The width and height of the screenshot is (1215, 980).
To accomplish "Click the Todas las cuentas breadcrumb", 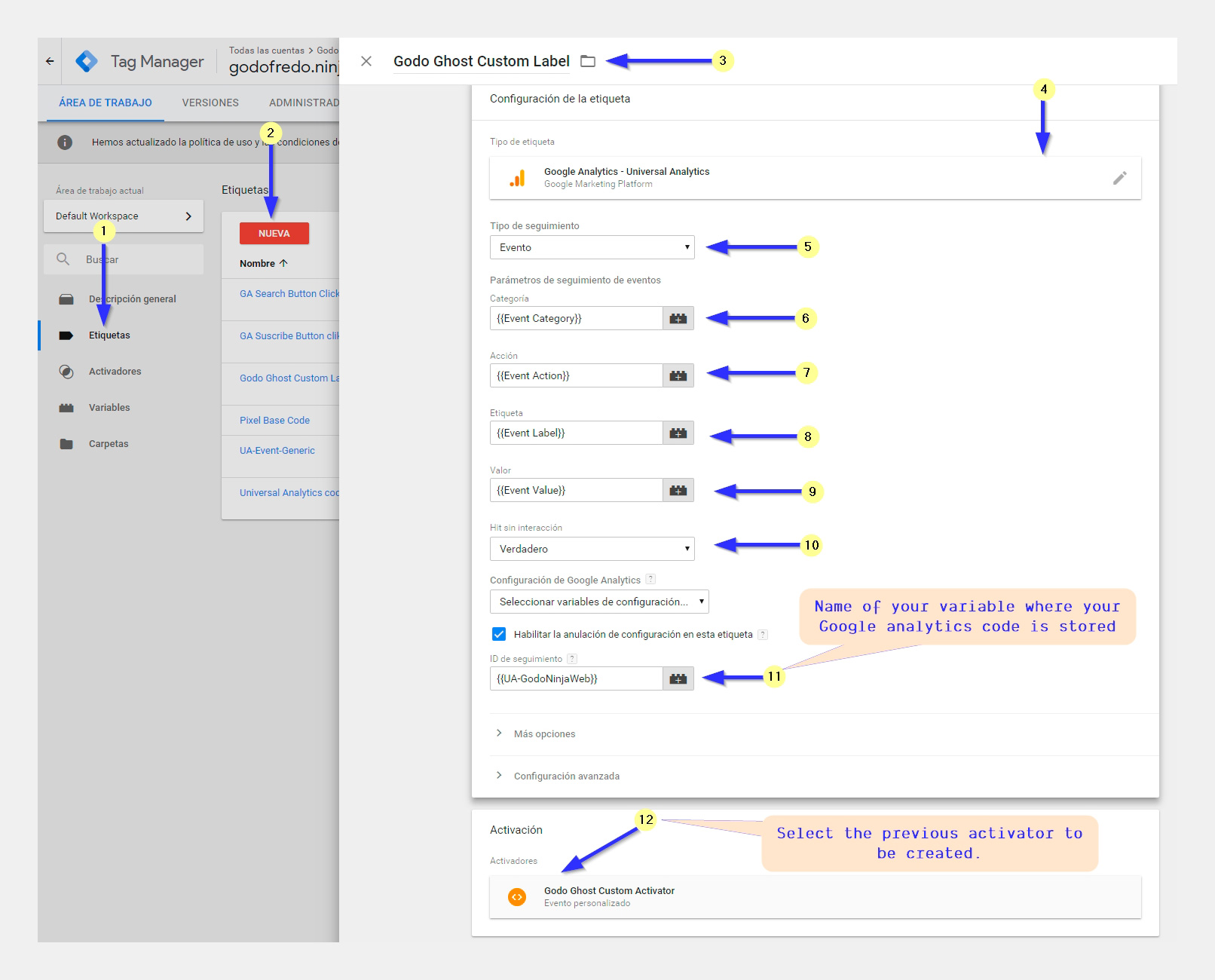I will 267,51.
